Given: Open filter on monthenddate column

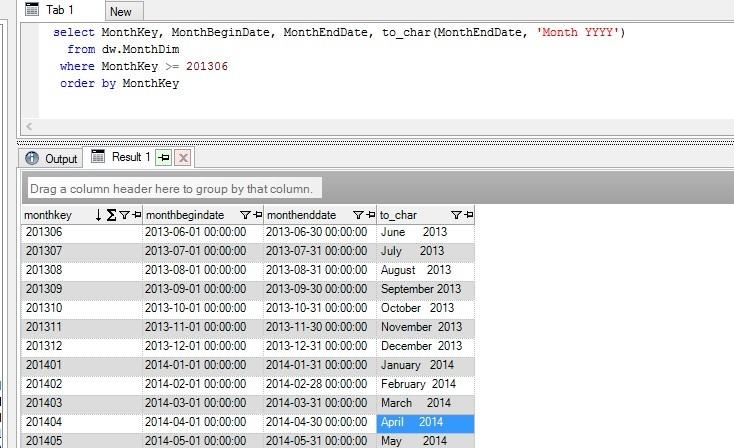Looking at the screenshot, I should point(358,215).
